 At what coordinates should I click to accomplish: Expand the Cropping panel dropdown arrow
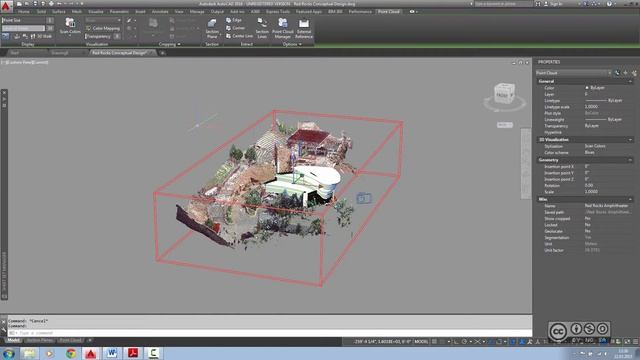click(x=179, y=44)
